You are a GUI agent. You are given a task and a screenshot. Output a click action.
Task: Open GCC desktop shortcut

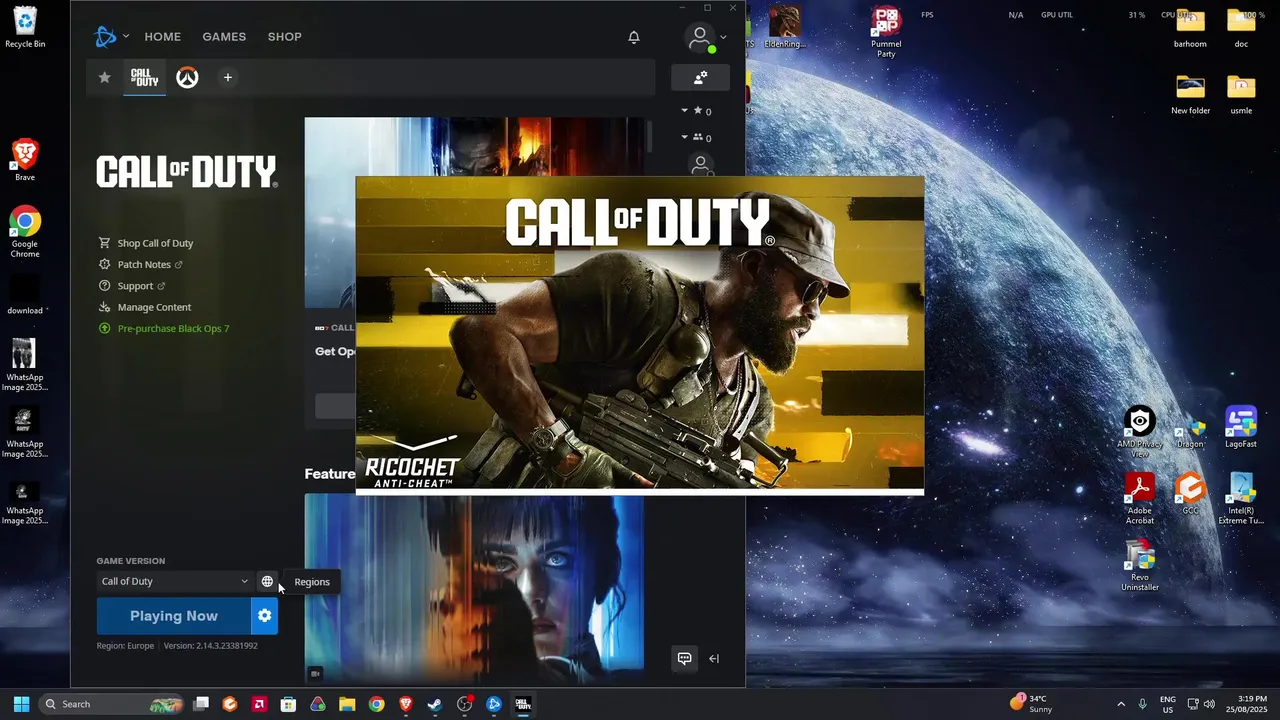click(1190, 493)
